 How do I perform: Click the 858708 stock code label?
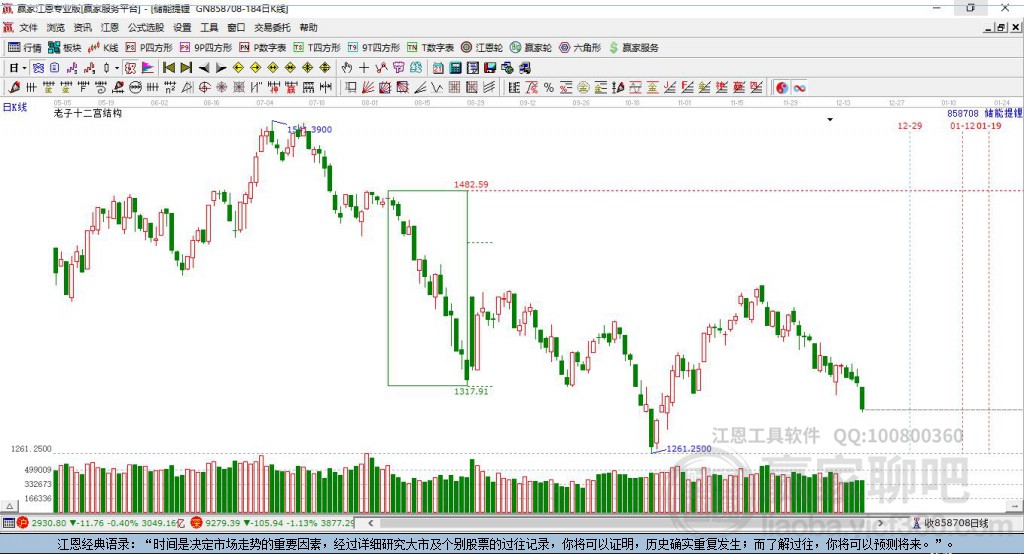(963, 114)
